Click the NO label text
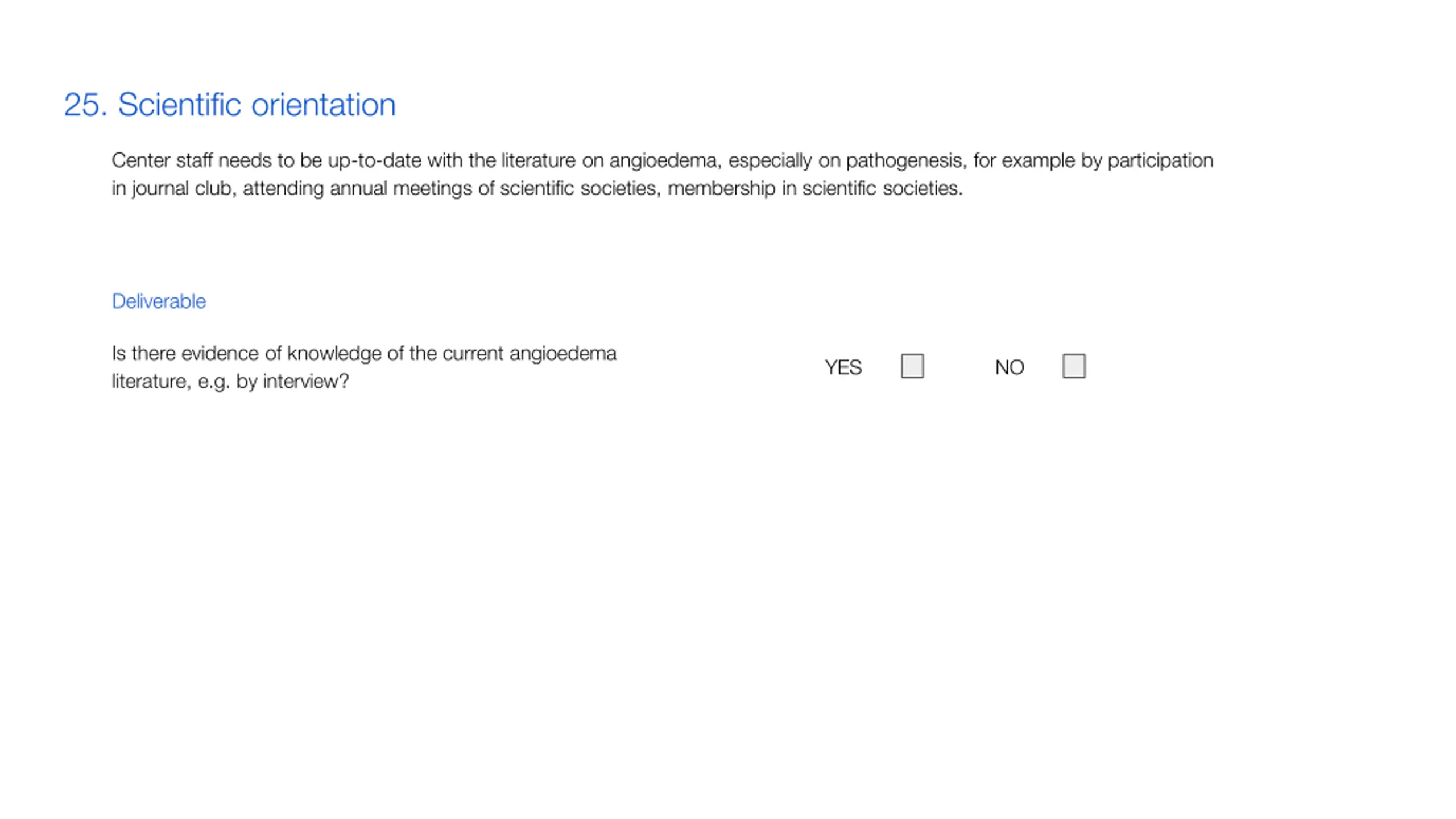Screen dimensions: 1456x819 [1010, 367]
